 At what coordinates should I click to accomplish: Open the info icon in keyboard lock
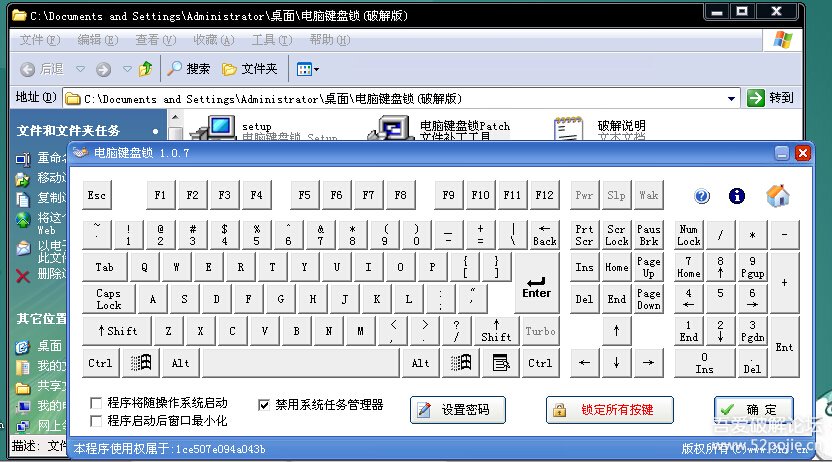(738, 196)
